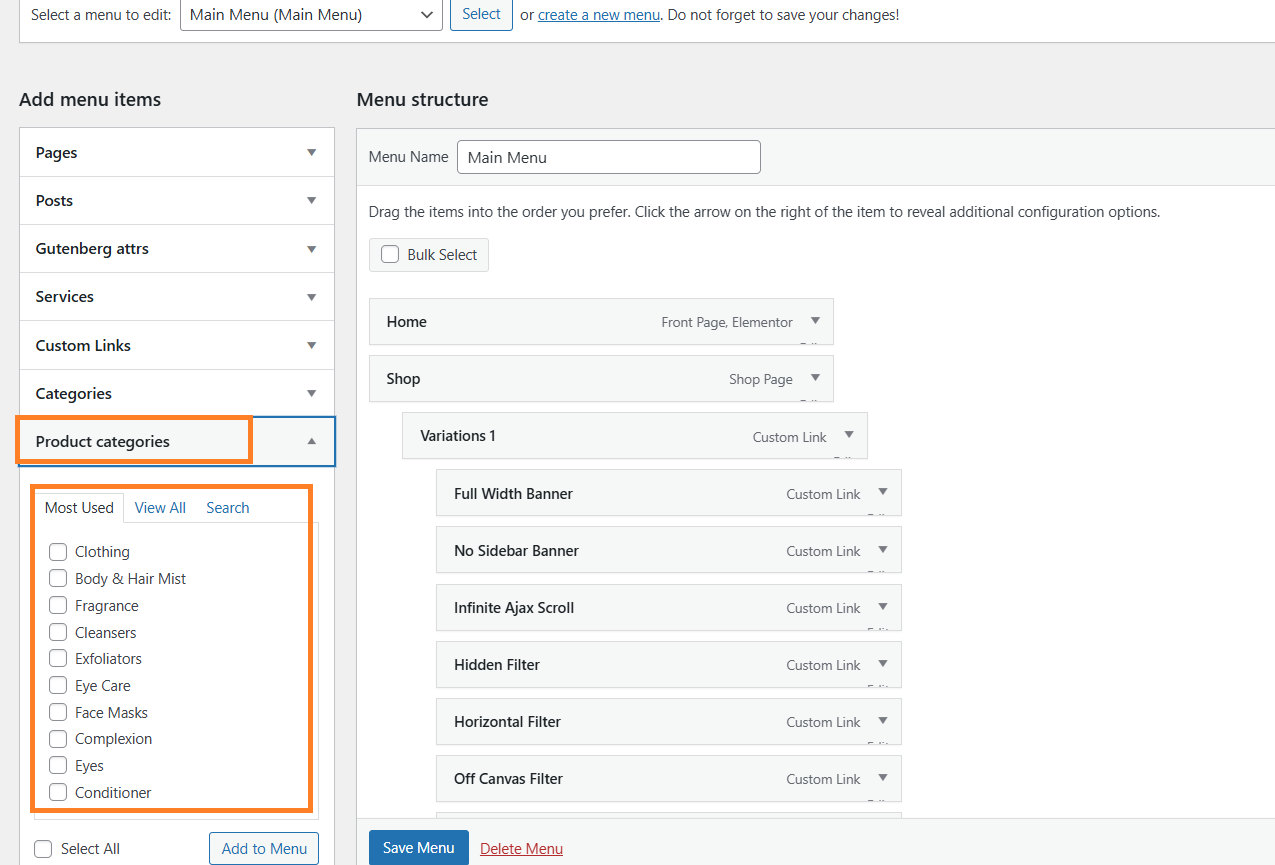Expand the Services panel arrow
Viewport: 1275px width, 865px height.
click(x=312, y=297)
